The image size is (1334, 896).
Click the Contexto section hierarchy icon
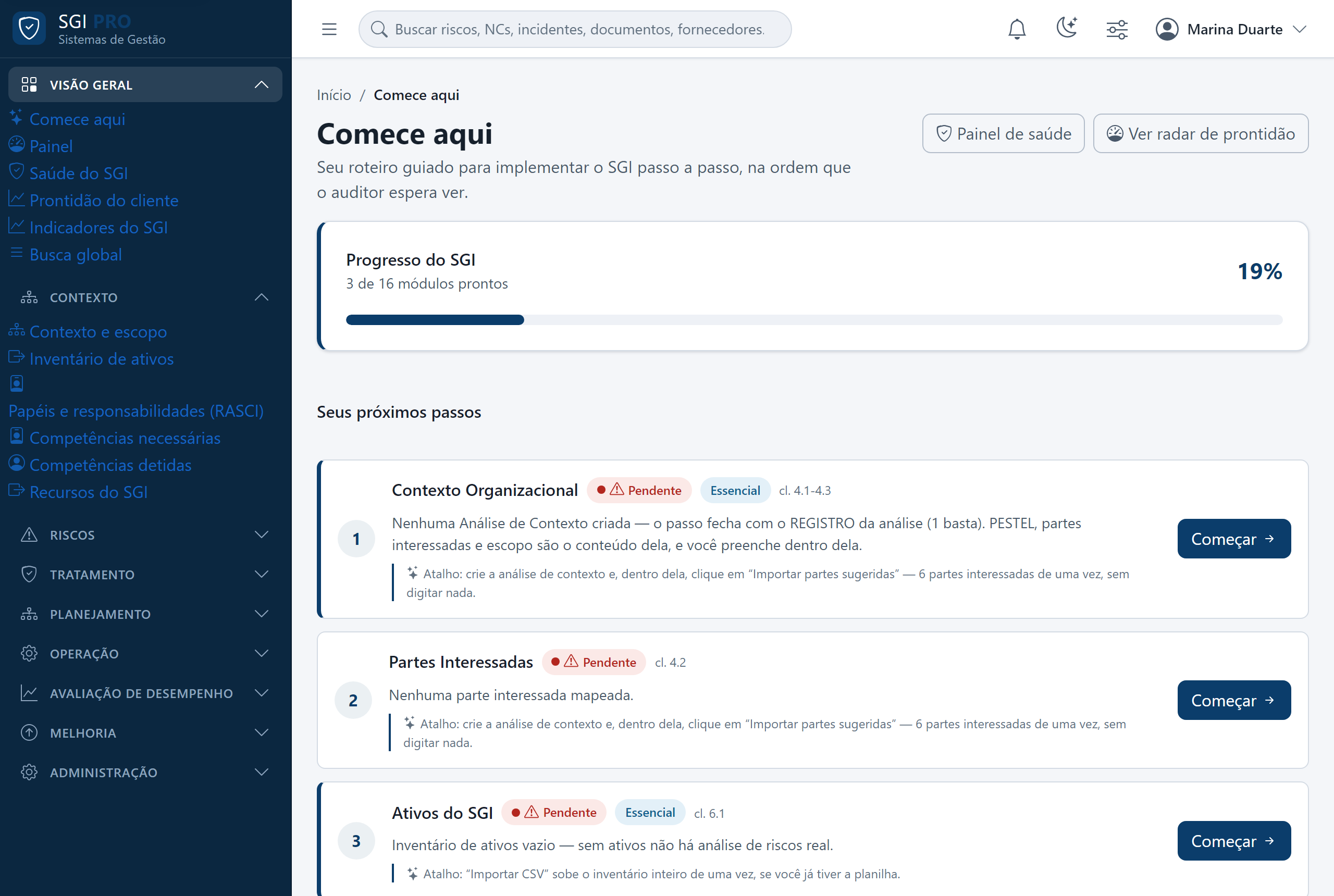click(29, 297)
